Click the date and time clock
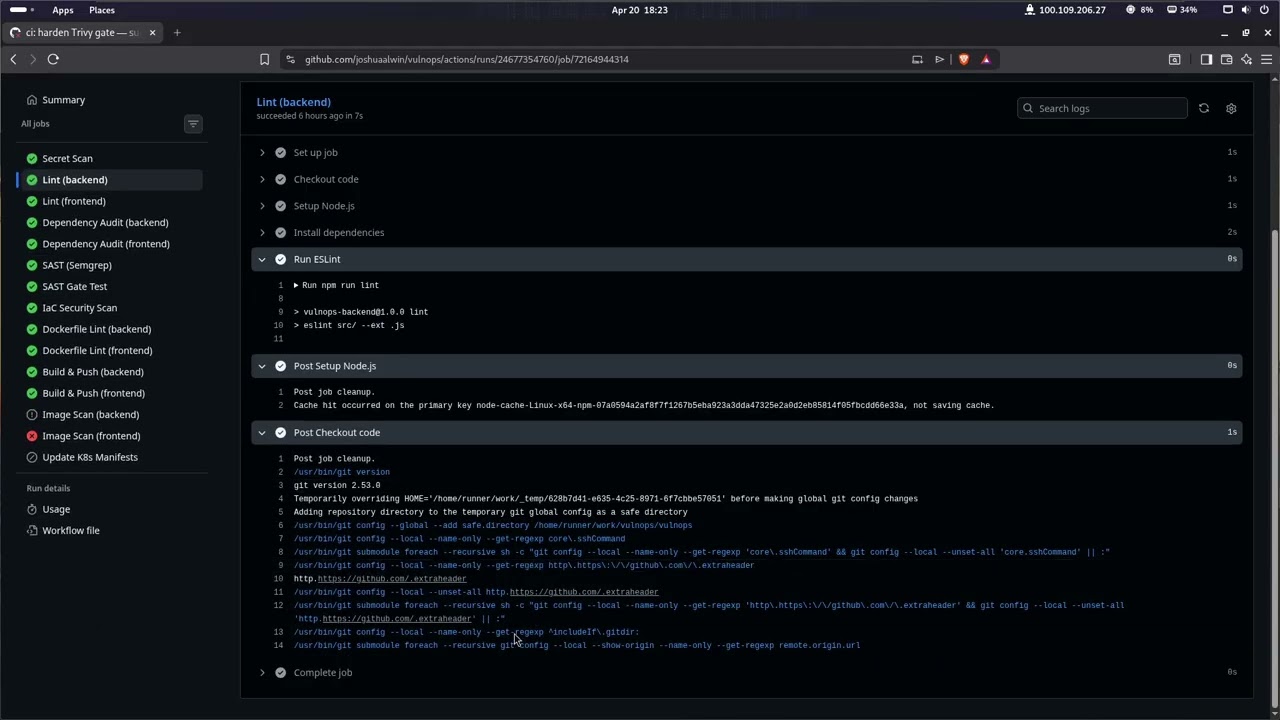The width and height of the screenshot is (1280, 720). pos(640,10)
